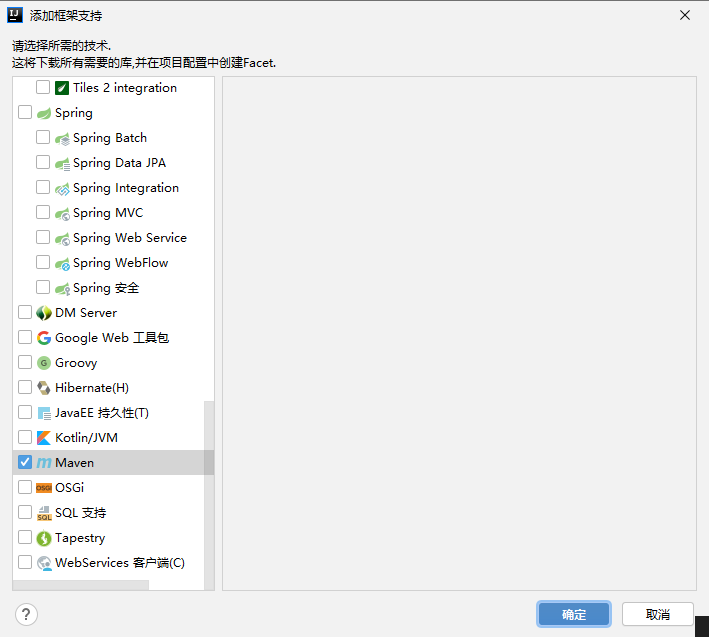
Task: Tick the Spring Batch checkbox
Action: [43, 137]
